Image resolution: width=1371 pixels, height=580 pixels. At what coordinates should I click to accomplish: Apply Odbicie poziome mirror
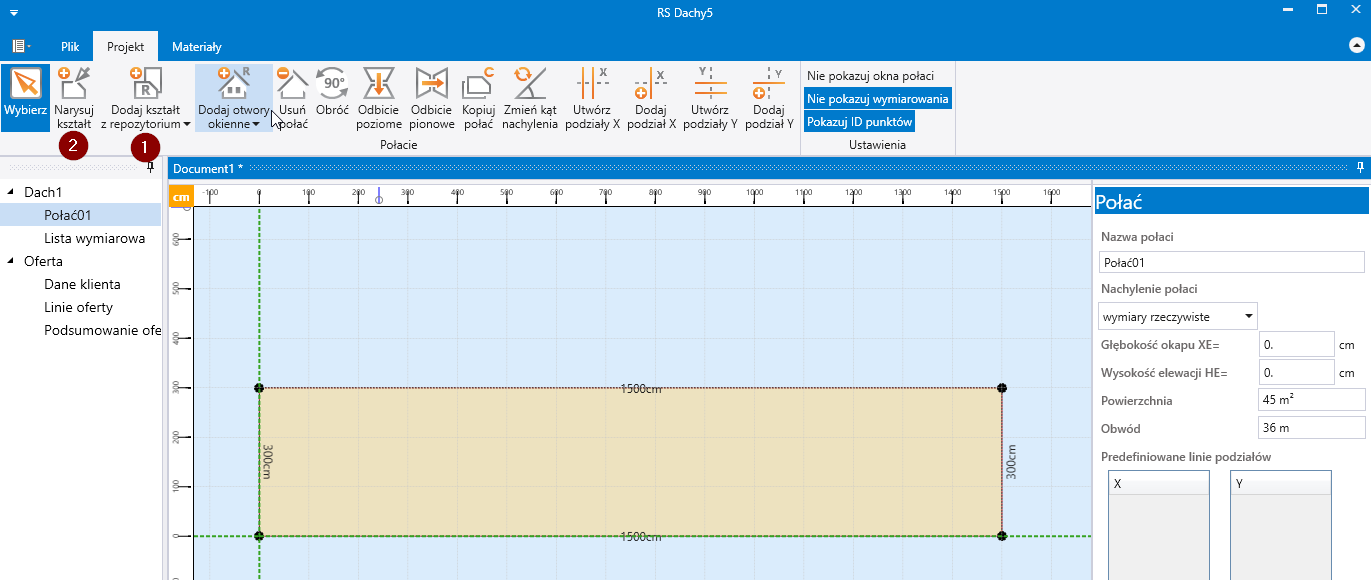pyautogui.click(x=379, y=98)
